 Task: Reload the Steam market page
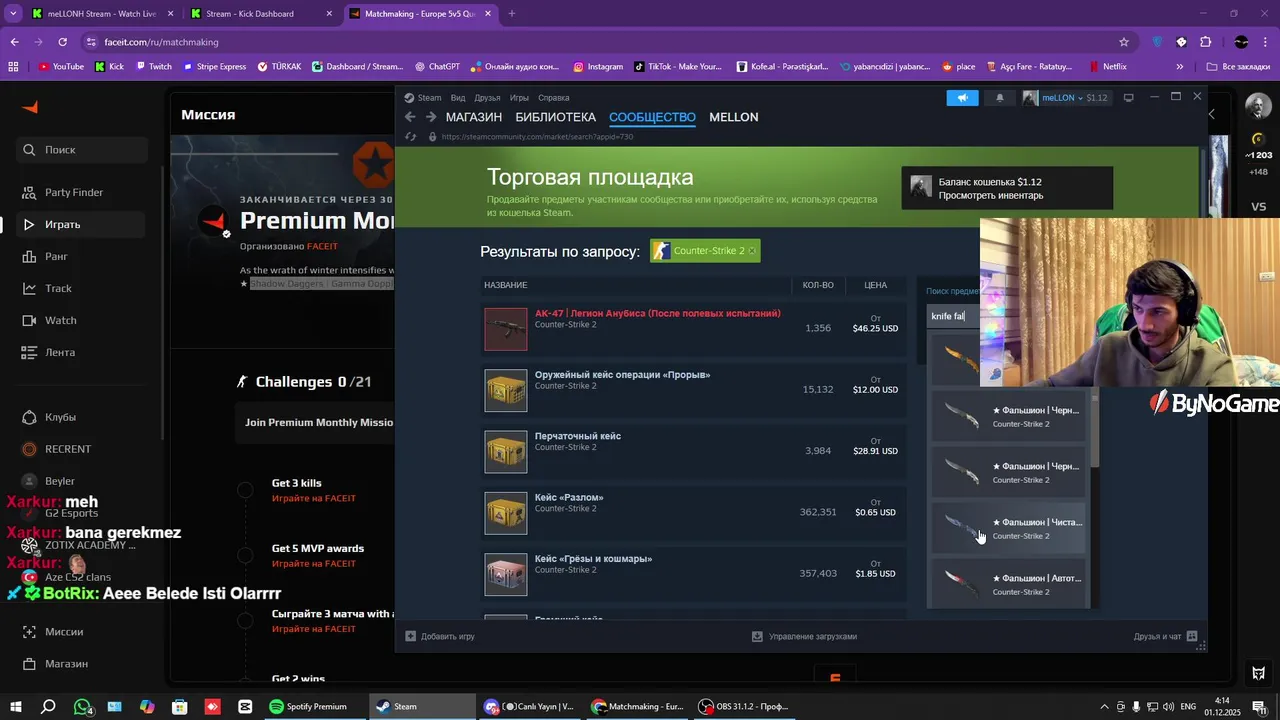(410, 137)
